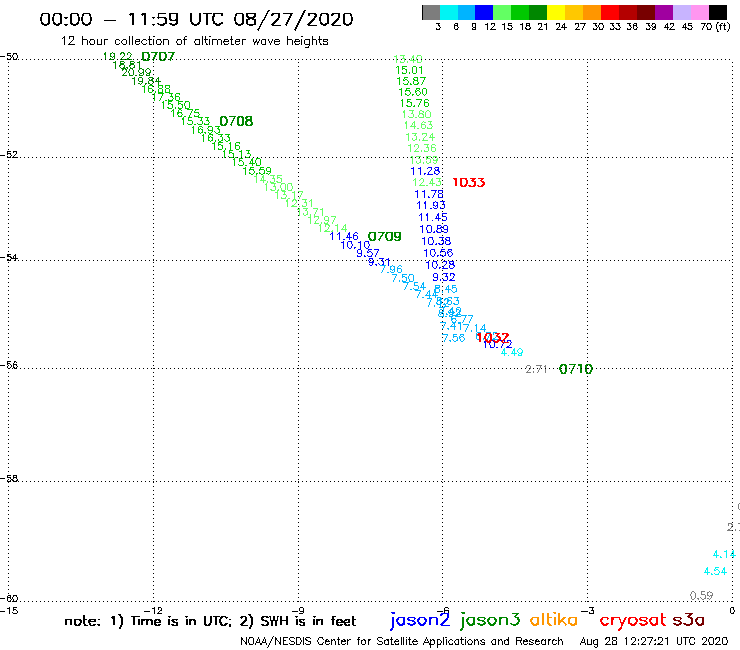The width and height of the screenshot is (740, 650).
Task: Select the '12 hour collection' subtitle text
Action: coord(194,42)
